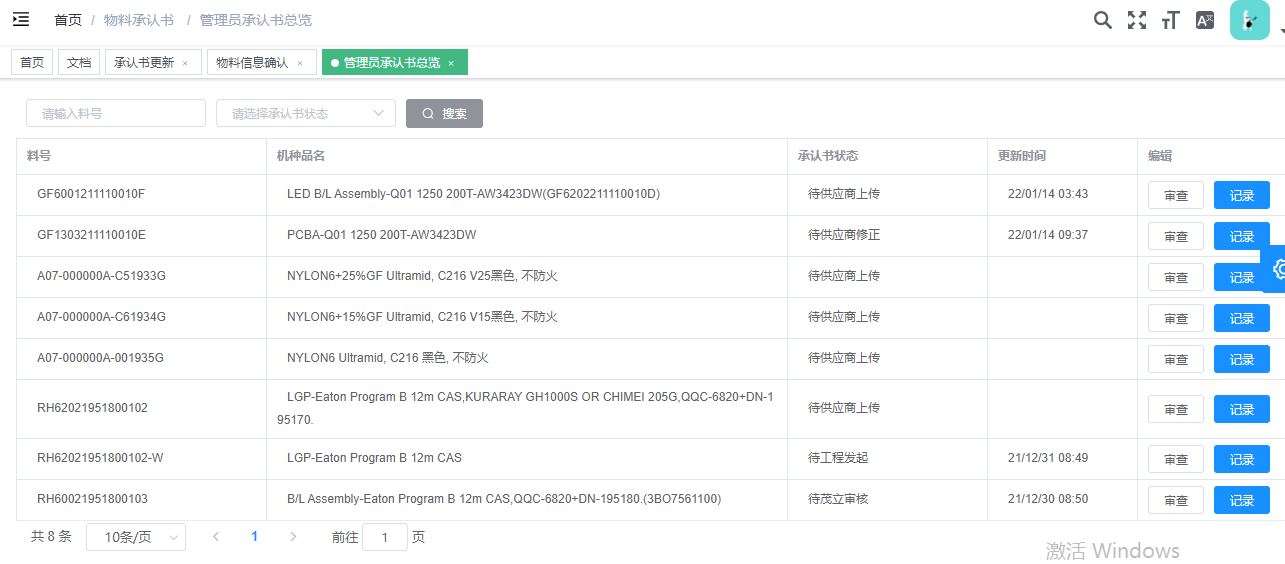1285x564 pixels.
Task: Open the font size adjustment icon
Action: coord(1170,20)
